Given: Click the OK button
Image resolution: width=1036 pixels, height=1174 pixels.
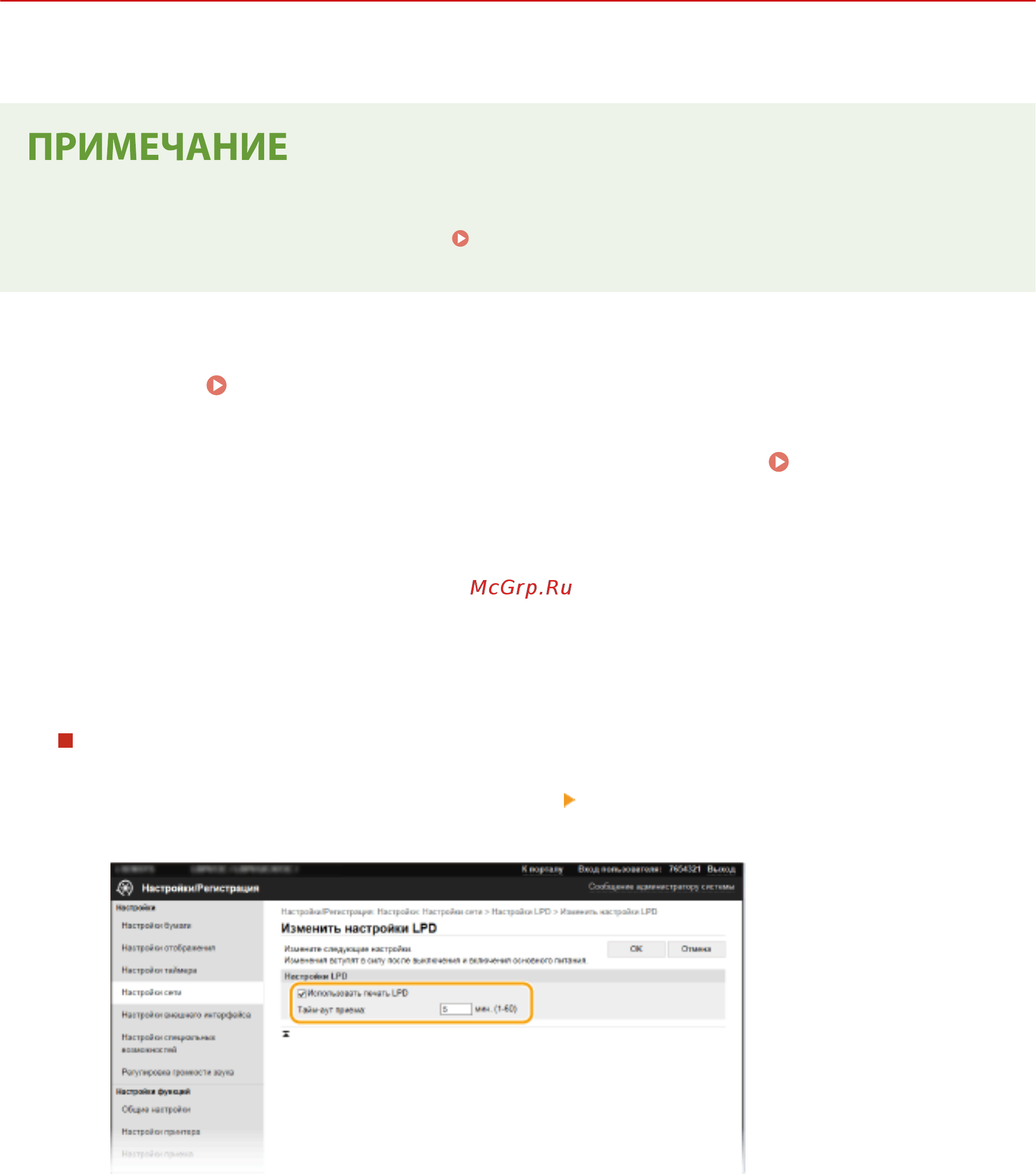Looking at the screenshot, I should click(x=636, y=949).
